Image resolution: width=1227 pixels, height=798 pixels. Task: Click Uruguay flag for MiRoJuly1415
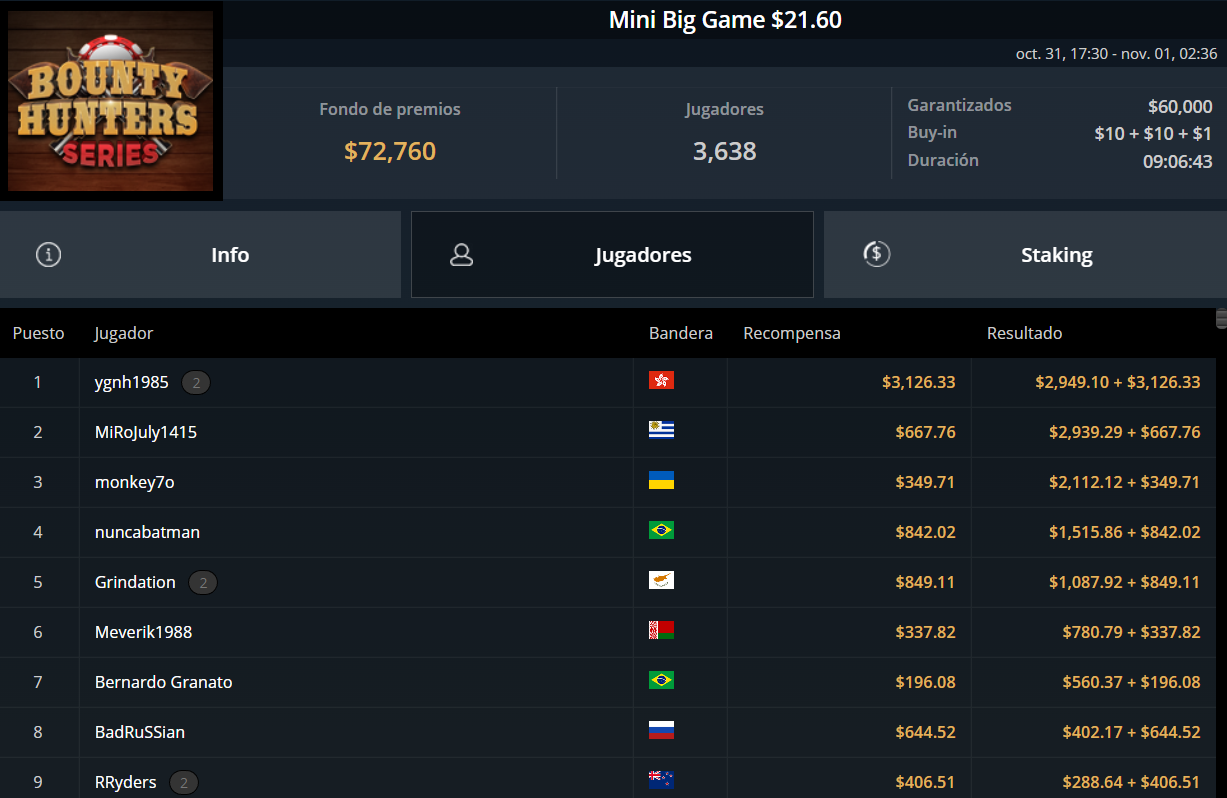click(661, 431)
